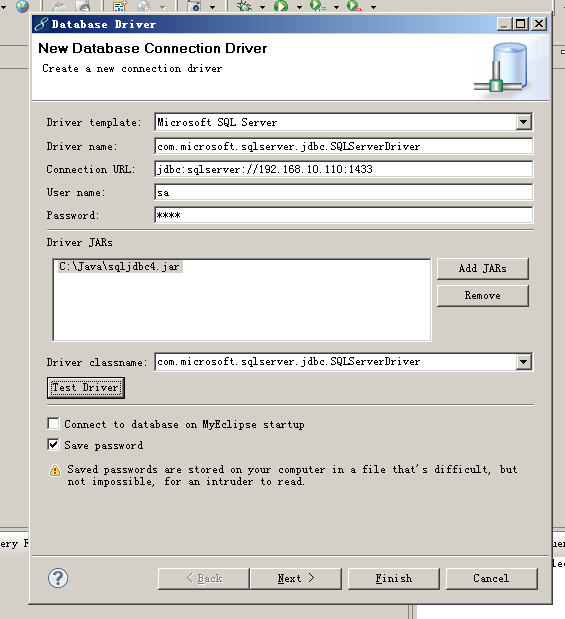
Task: Click the Microsoft SQL Server template text
Action: click(x=217, y=122)
